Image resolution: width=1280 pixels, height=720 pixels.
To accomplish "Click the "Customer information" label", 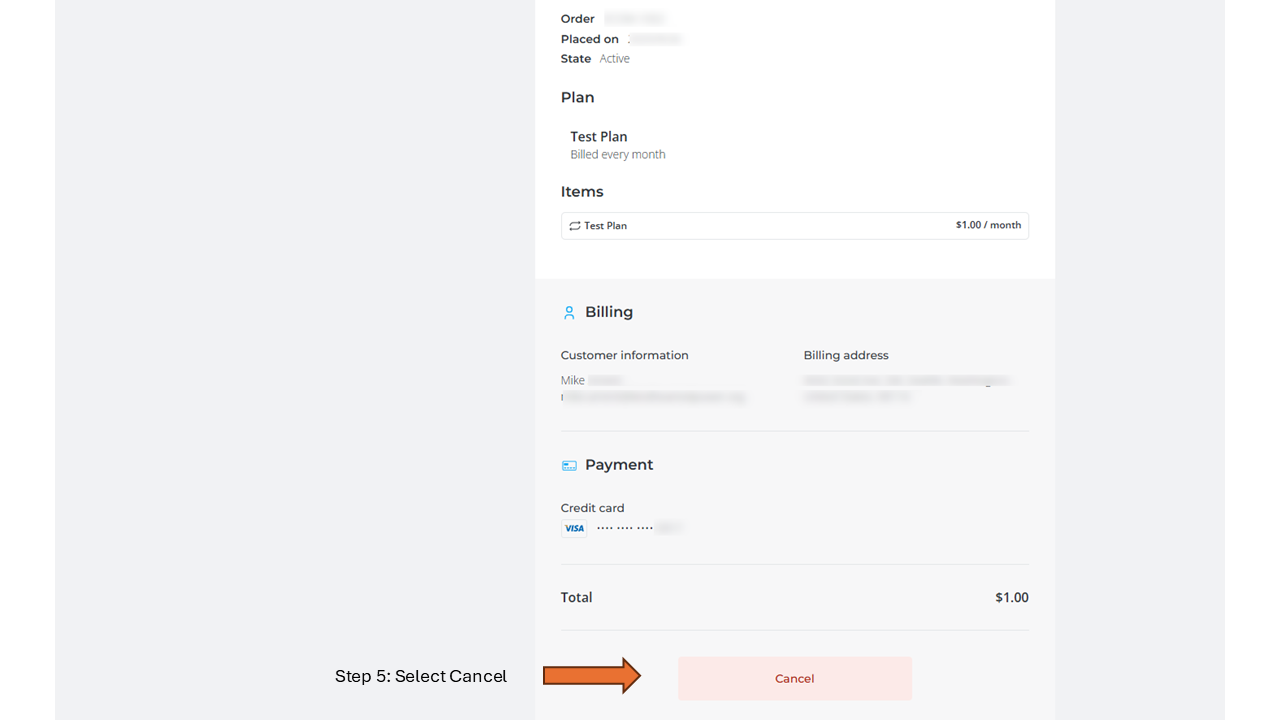I will tap(625, 355).
